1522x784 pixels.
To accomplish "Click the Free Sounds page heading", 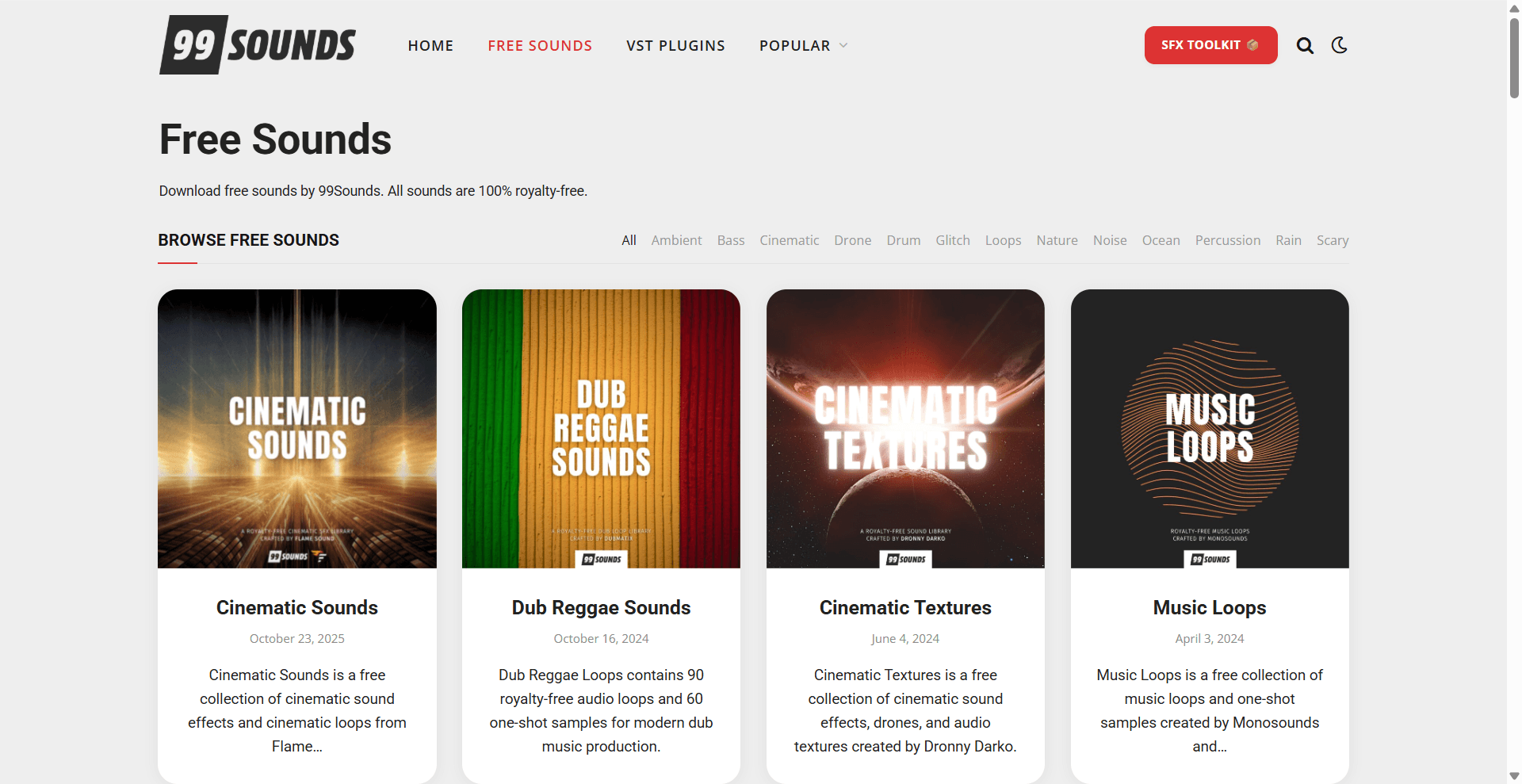I will (x=275, y=140).
